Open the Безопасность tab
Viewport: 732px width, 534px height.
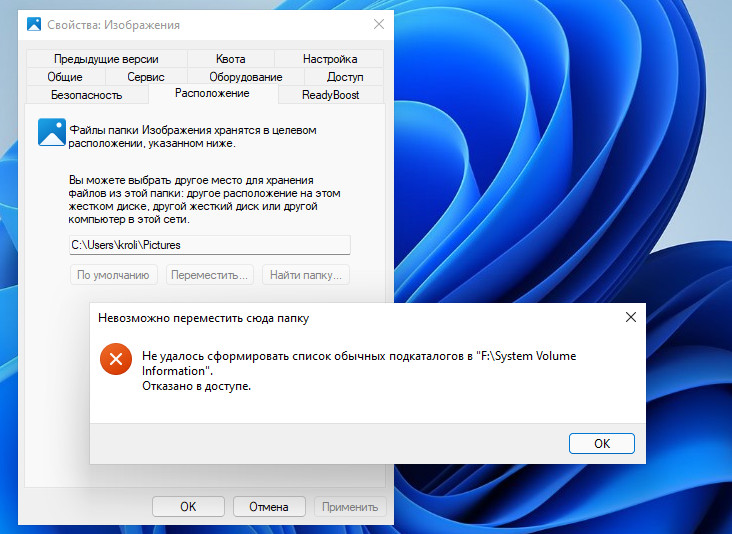(87, 95)
